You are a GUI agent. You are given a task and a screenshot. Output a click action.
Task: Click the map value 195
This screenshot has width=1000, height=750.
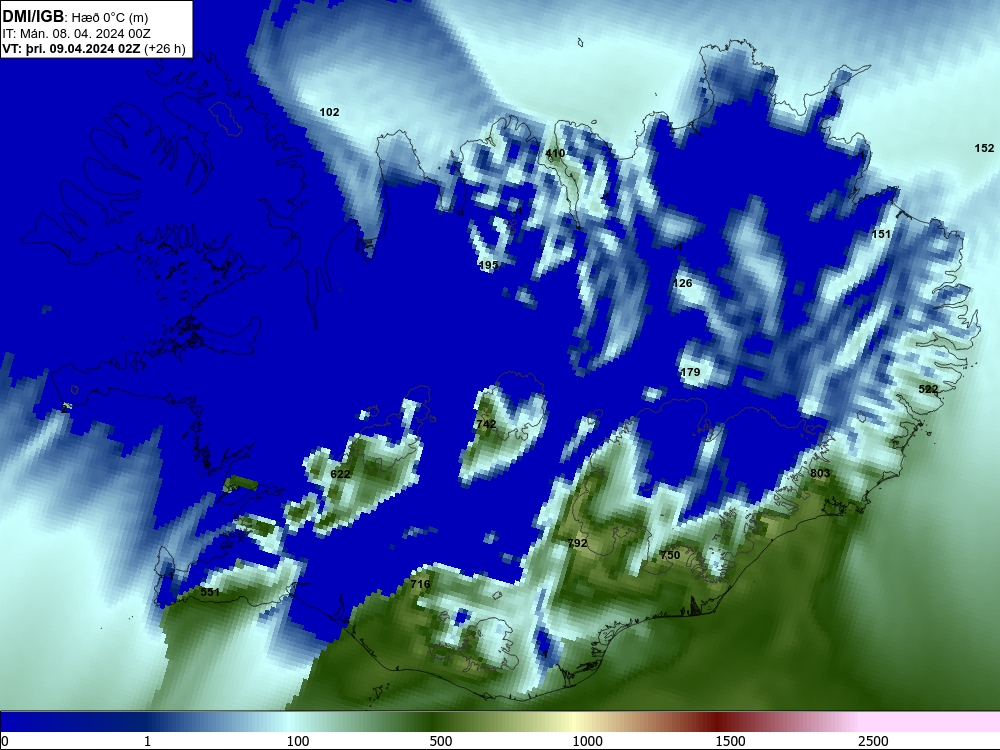488,265
